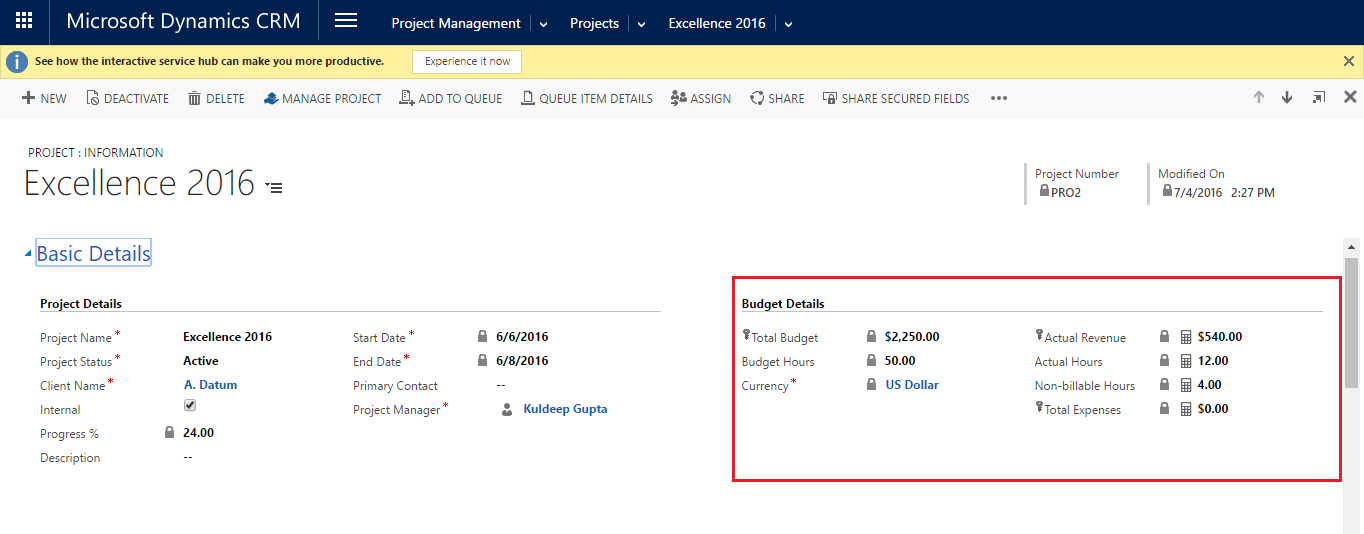Open the app launcher waffle icon
This screenshot has height=534, width=1364.
[x=24, y=21]
